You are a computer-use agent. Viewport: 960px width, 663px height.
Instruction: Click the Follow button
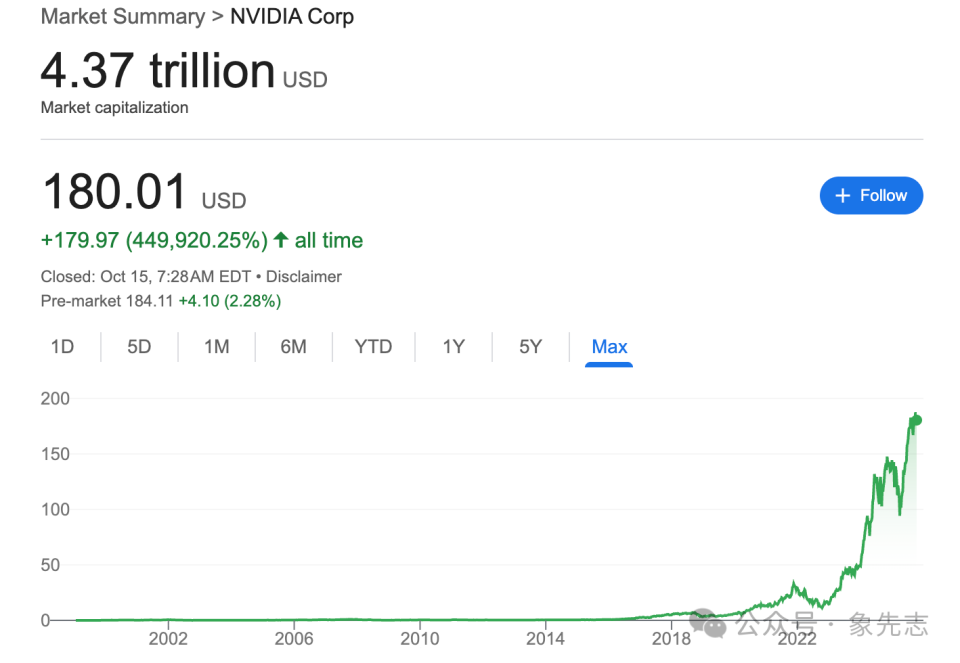(871, 196)
